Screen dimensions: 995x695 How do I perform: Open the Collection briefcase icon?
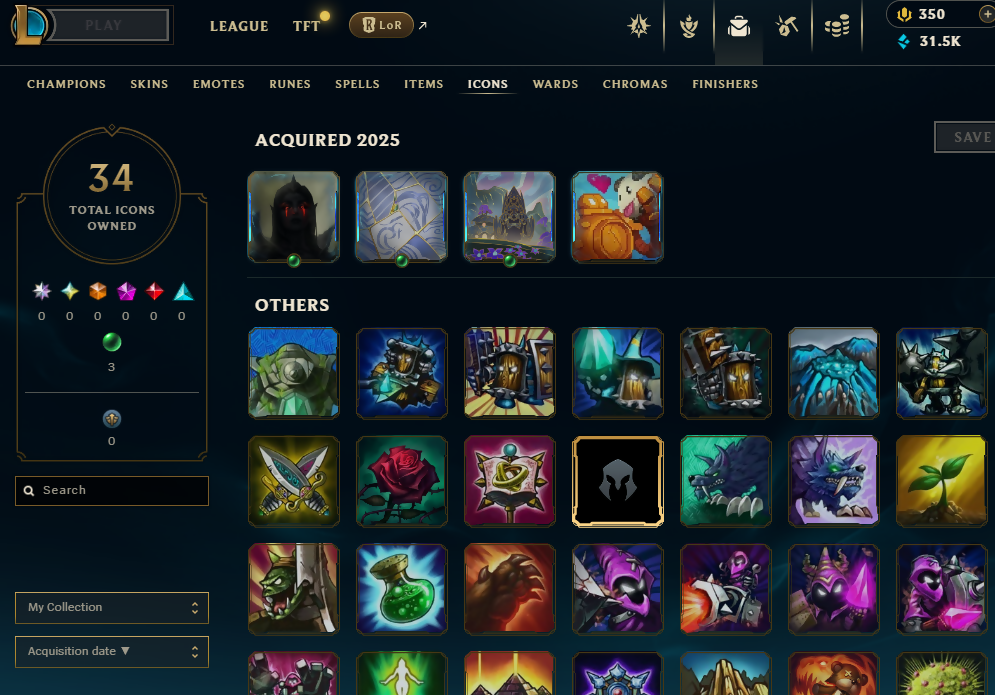739,27
